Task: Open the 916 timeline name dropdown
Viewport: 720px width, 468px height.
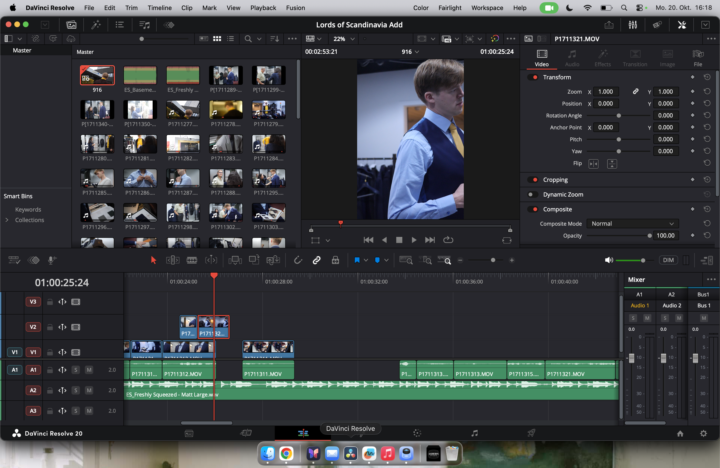Action: pos(411,52)
